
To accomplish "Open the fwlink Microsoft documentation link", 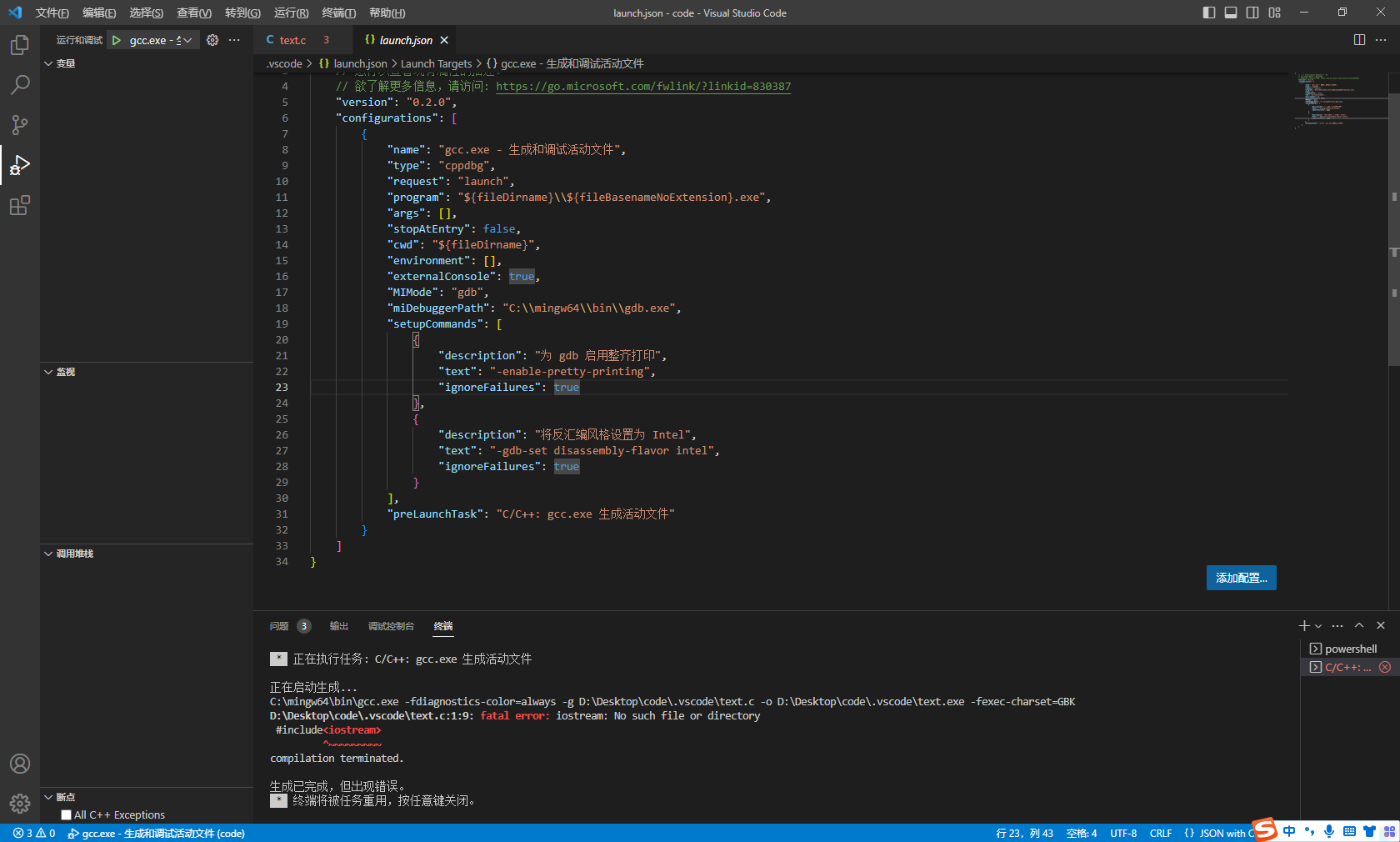I will 642,86.
